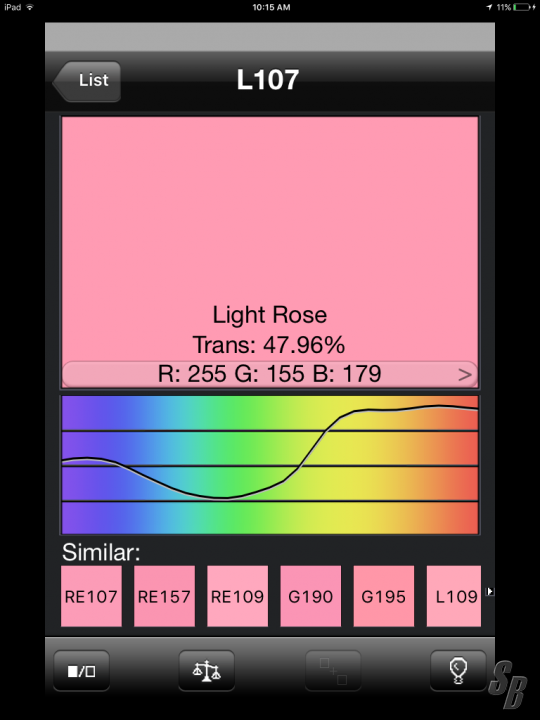This screenshot has width=540, height=720.
Task: Tap the R: 255 G: 155 B: 179 bar
Action: pyautogui.click(x=270, y=374)
